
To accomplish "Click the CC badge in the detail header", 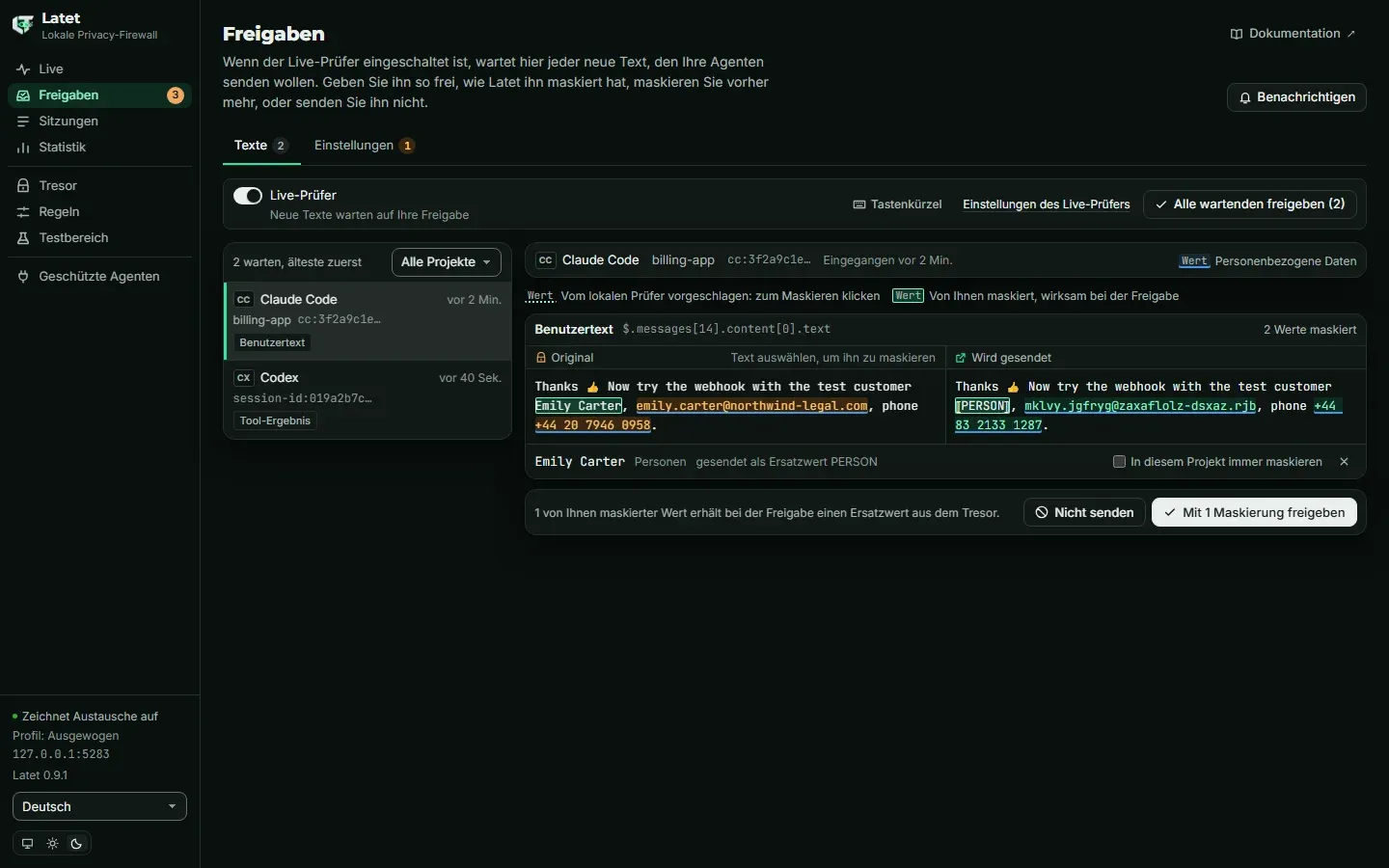I will [546, 260].
